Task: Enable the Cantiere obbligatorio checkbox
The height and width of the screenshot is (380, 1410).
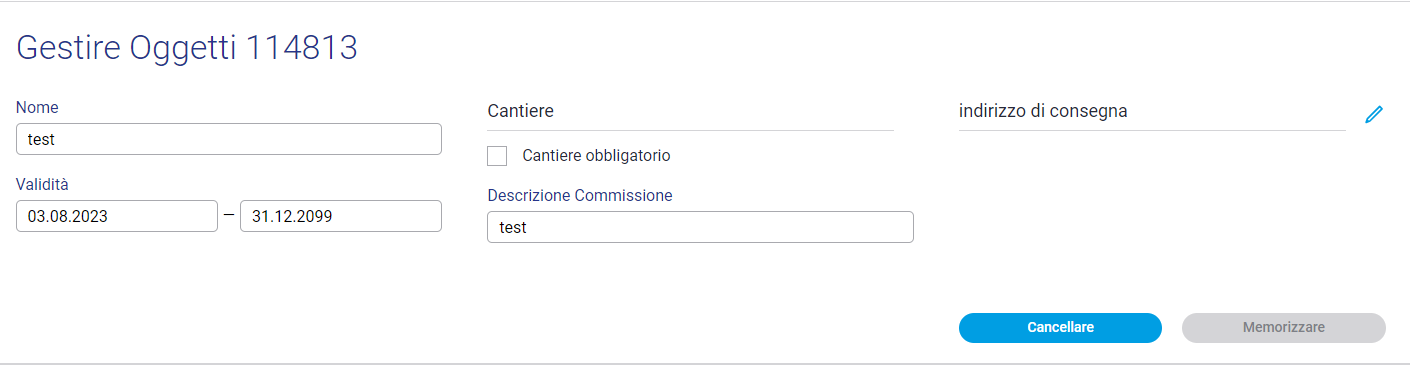Action: point(497,156)
